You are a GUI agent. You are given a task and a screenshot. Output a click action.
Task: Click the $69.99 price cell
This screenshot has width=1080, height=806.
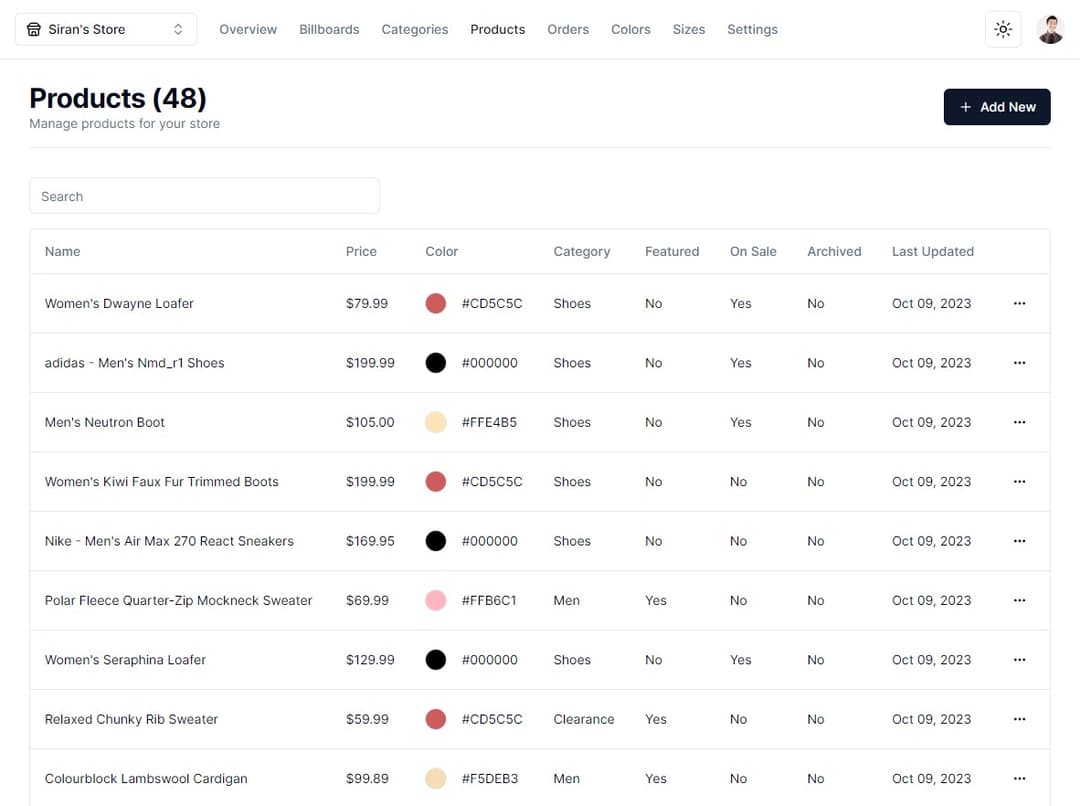[x=367, y=601]
